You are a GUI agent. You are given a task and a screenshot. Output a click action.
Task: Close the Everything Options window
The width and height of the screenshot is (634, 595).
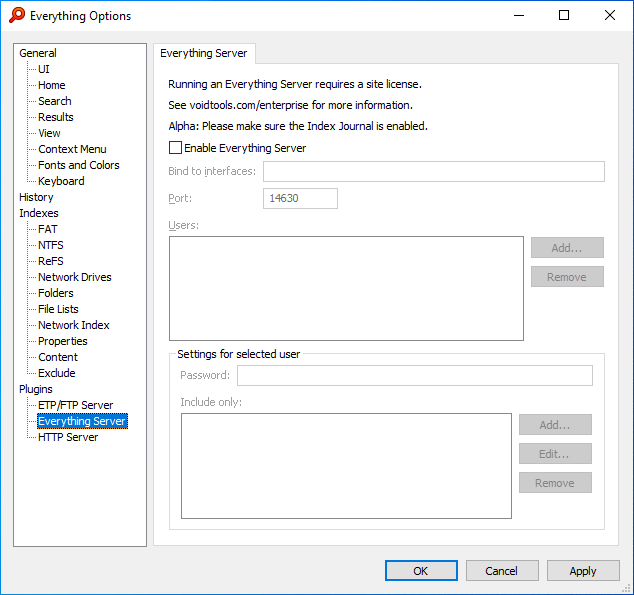[x=610, y=15]
